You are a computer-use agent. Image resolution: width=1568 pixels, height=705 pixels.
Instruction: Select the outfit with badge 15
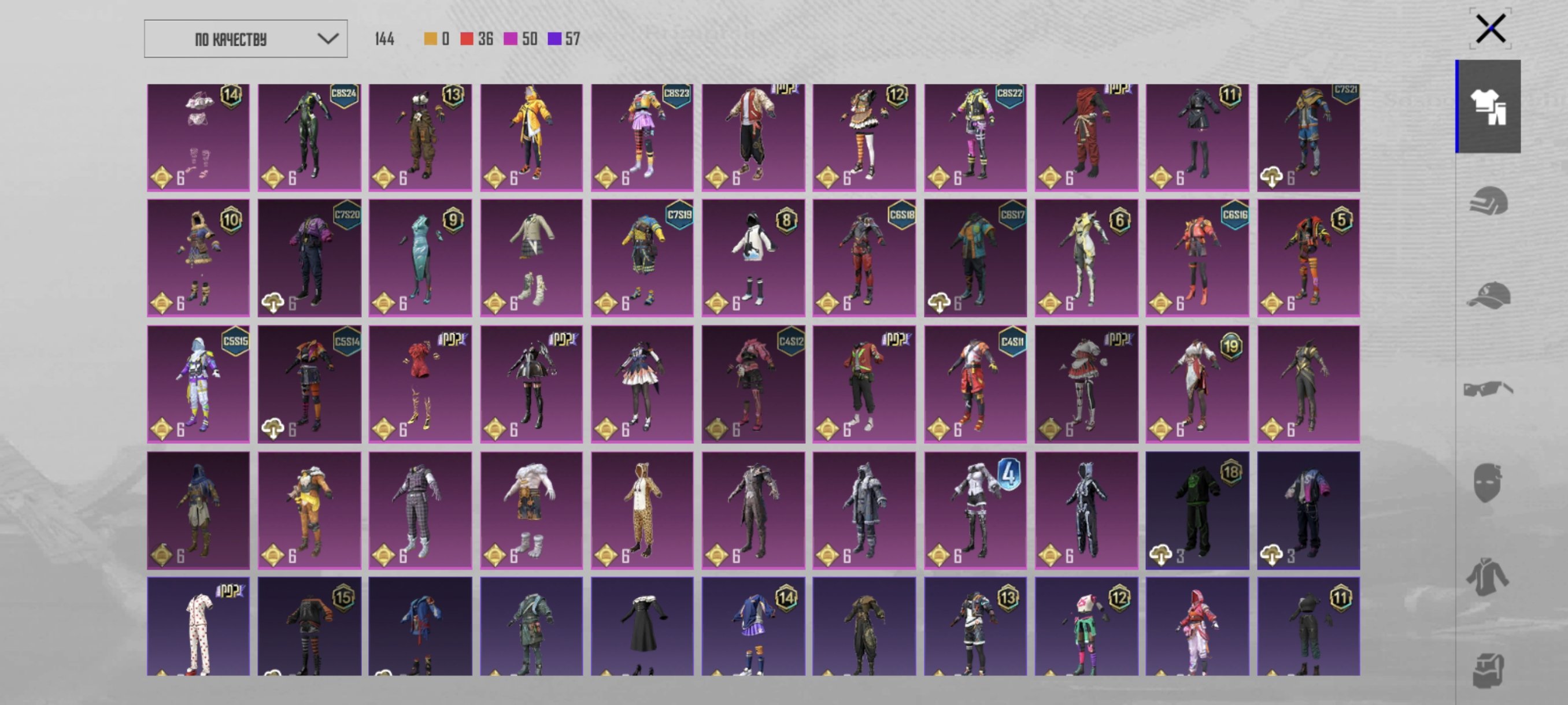309,626
